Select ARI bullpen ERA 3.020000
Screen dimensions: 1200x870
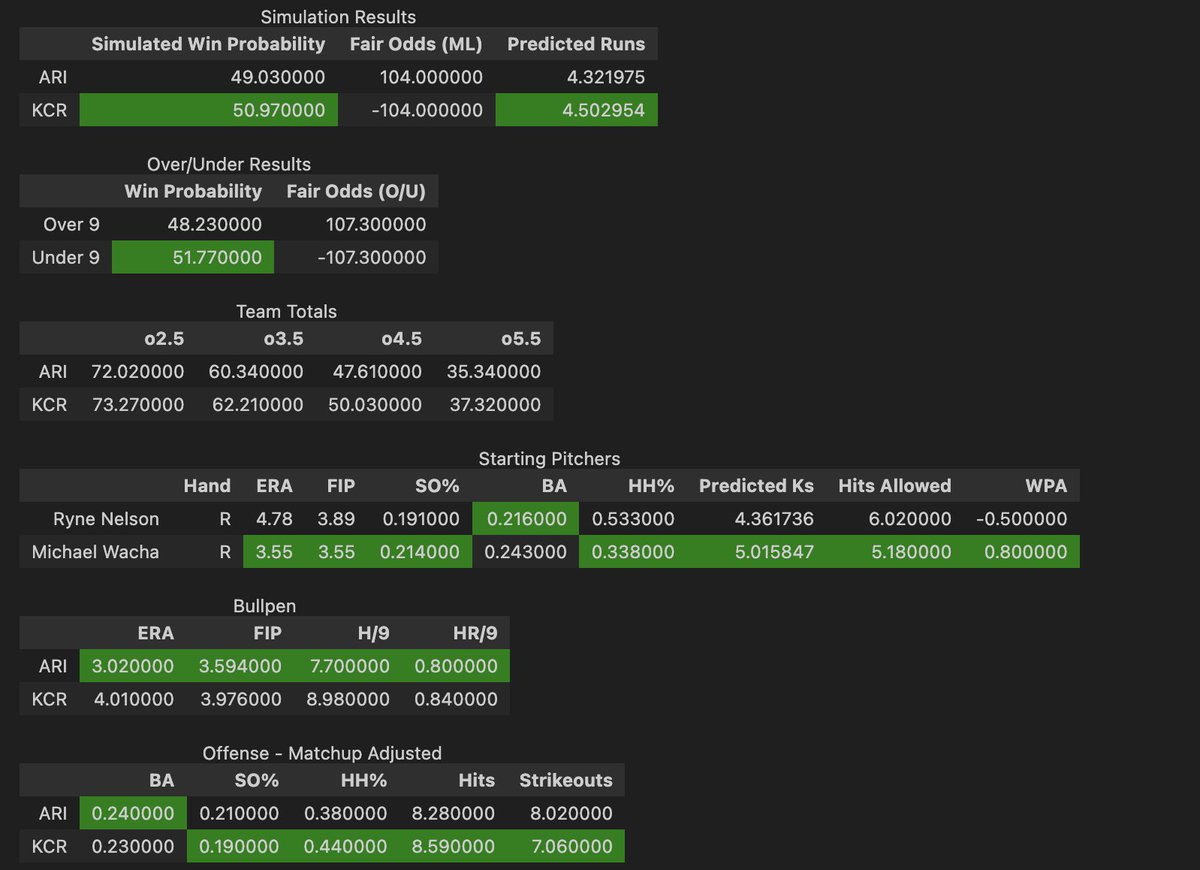pyautogui.click(x=132, y=665)
